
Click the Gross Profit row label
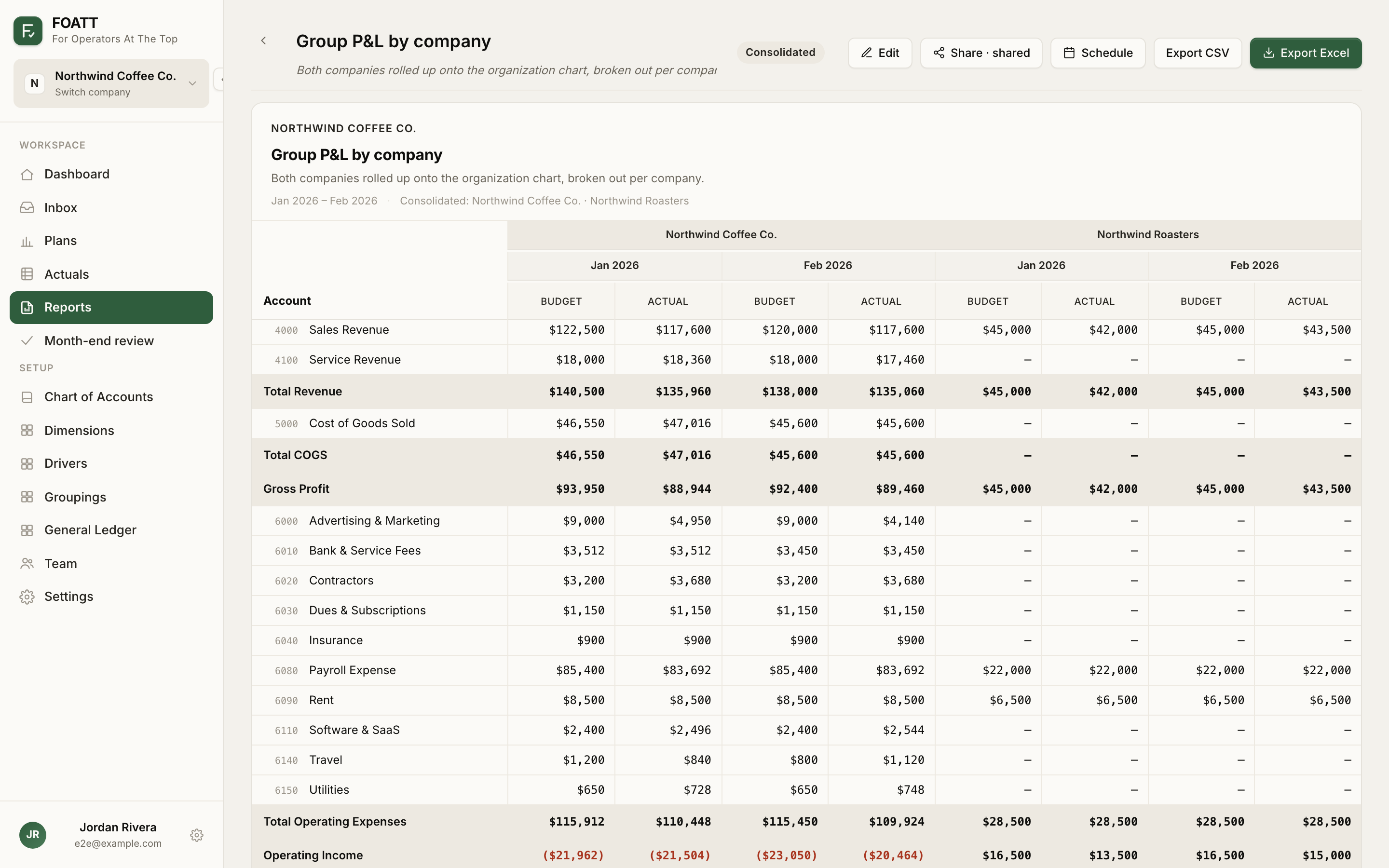tap(296, 489)
